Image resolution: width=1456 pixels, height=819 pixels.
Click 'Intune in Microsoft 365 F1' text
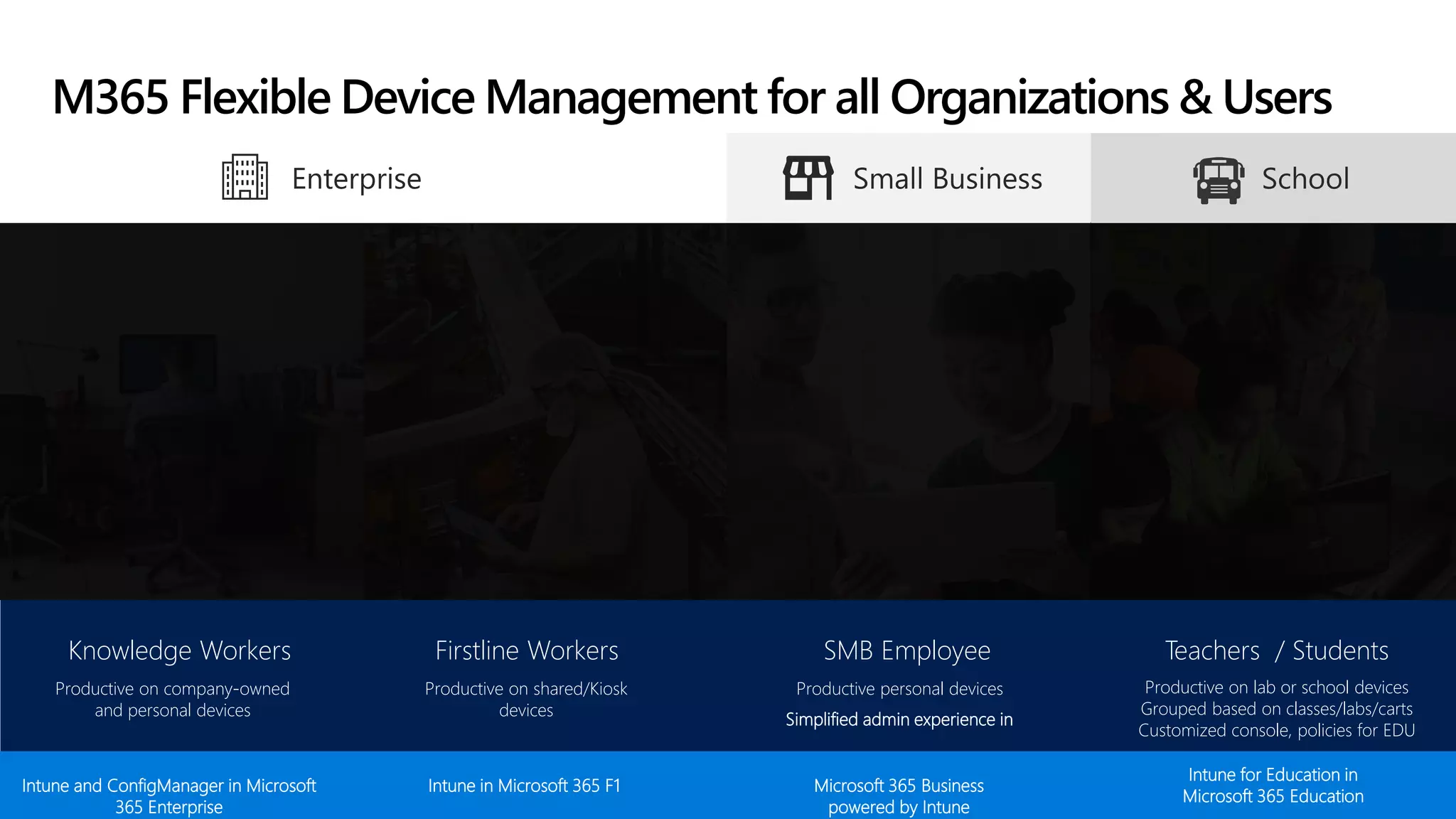pyautogui.click(x=525, y=786)
